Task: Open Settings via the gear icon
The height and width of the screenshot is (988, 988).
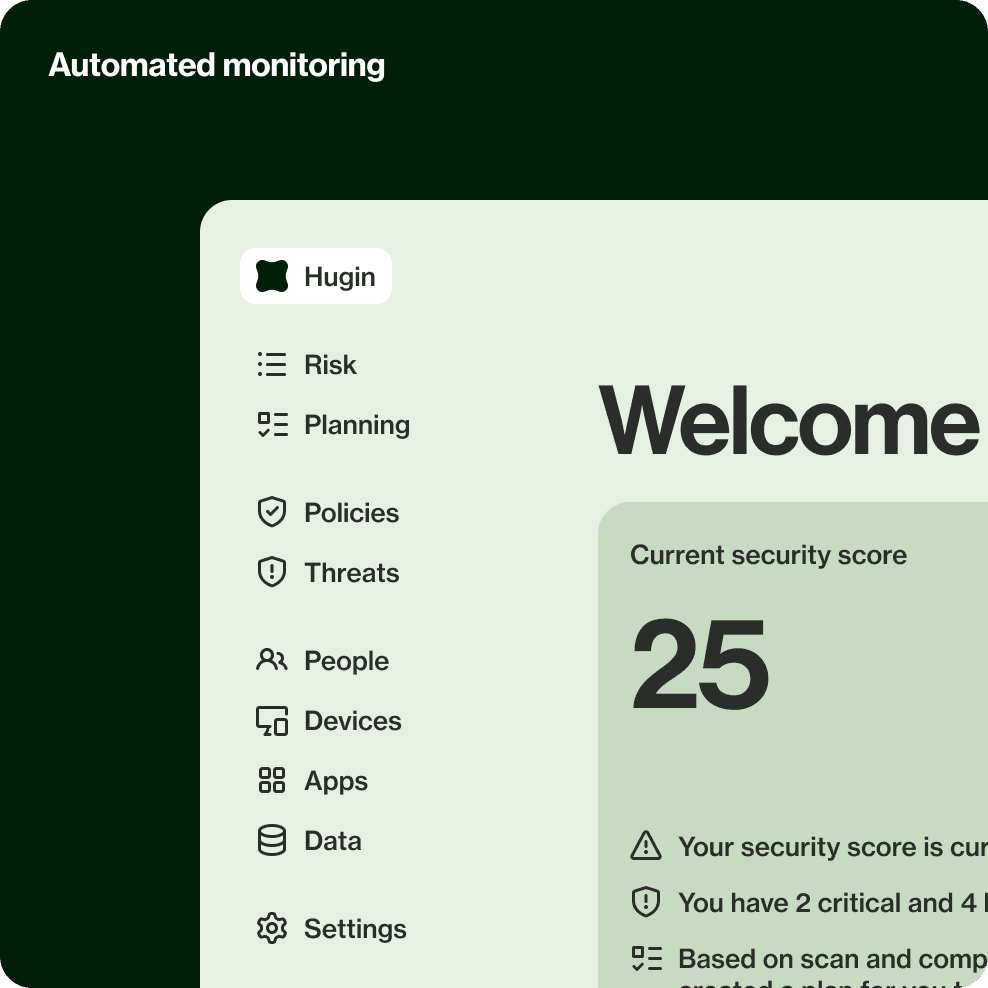Action: [x=271, y=928]
